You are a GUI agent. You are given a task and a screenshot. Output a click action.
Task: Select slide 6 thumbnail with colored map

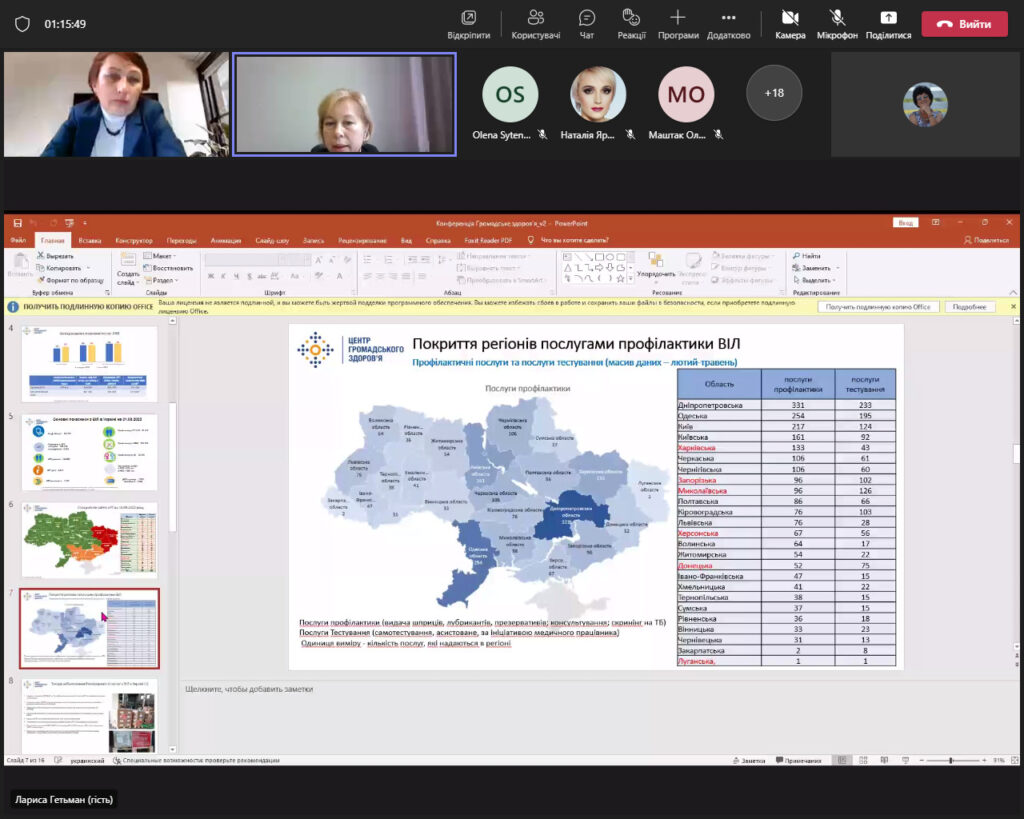89,540
